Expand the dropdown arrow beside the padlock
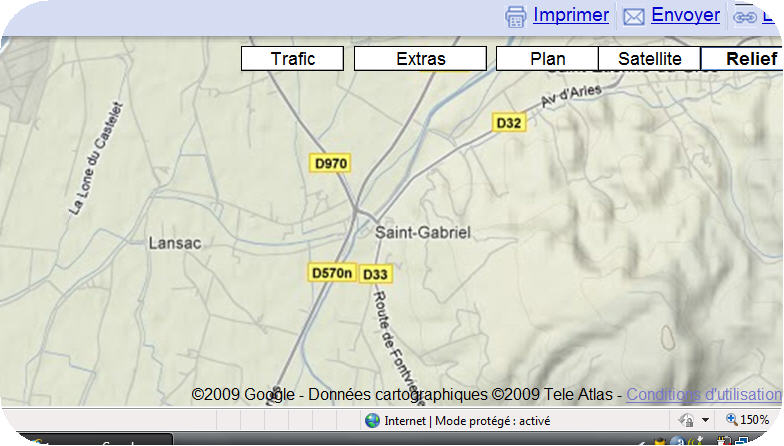 click(x=705, y=421)
